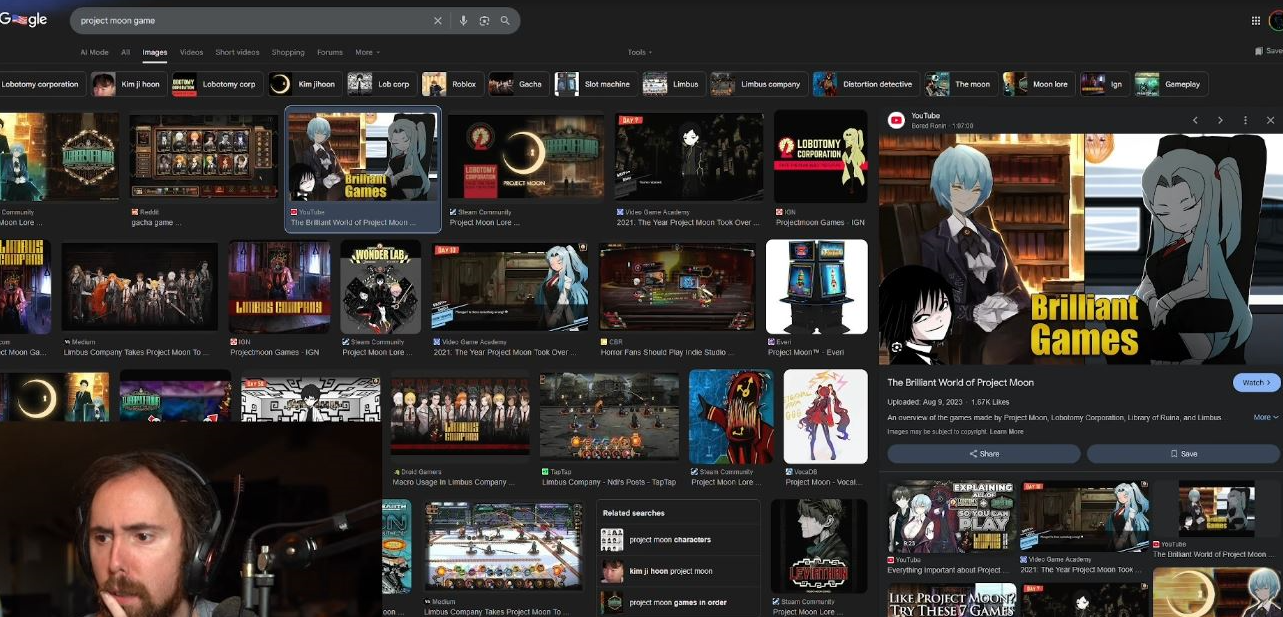Go to the Forums tab
This screenshot has height=617, width=1283.
point(330,52)
